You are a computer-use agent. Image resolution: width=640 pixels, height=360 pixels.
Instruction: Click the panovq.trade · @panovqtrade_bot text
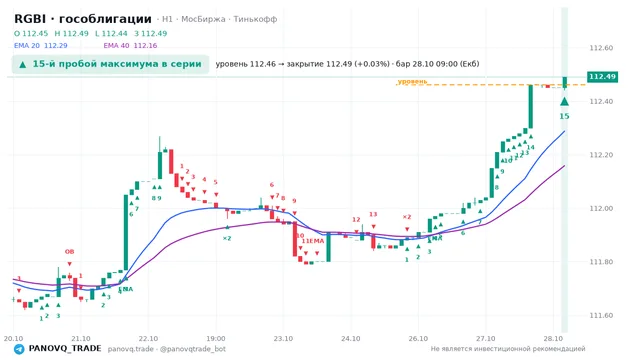[x=167, y=349]
